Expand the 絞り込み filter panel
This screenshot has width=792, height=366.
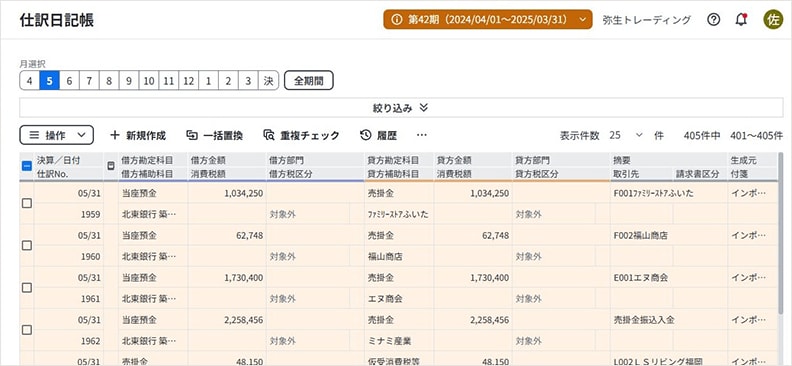401,108
